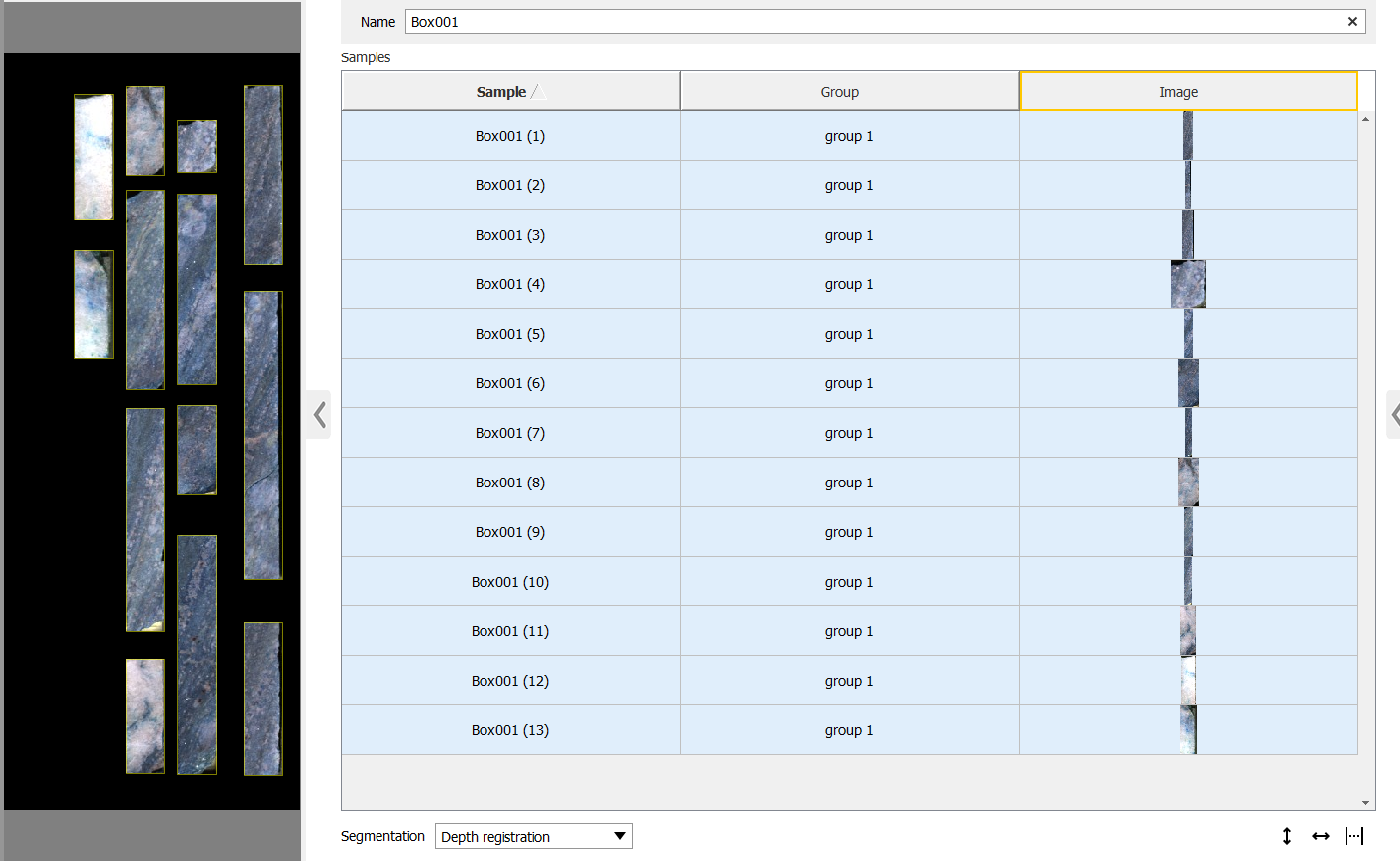Click the Box001 (4) image thumbnail
Image resolution: width=1400 pixels, height=861 pixels.
[x=1187, y=284]
